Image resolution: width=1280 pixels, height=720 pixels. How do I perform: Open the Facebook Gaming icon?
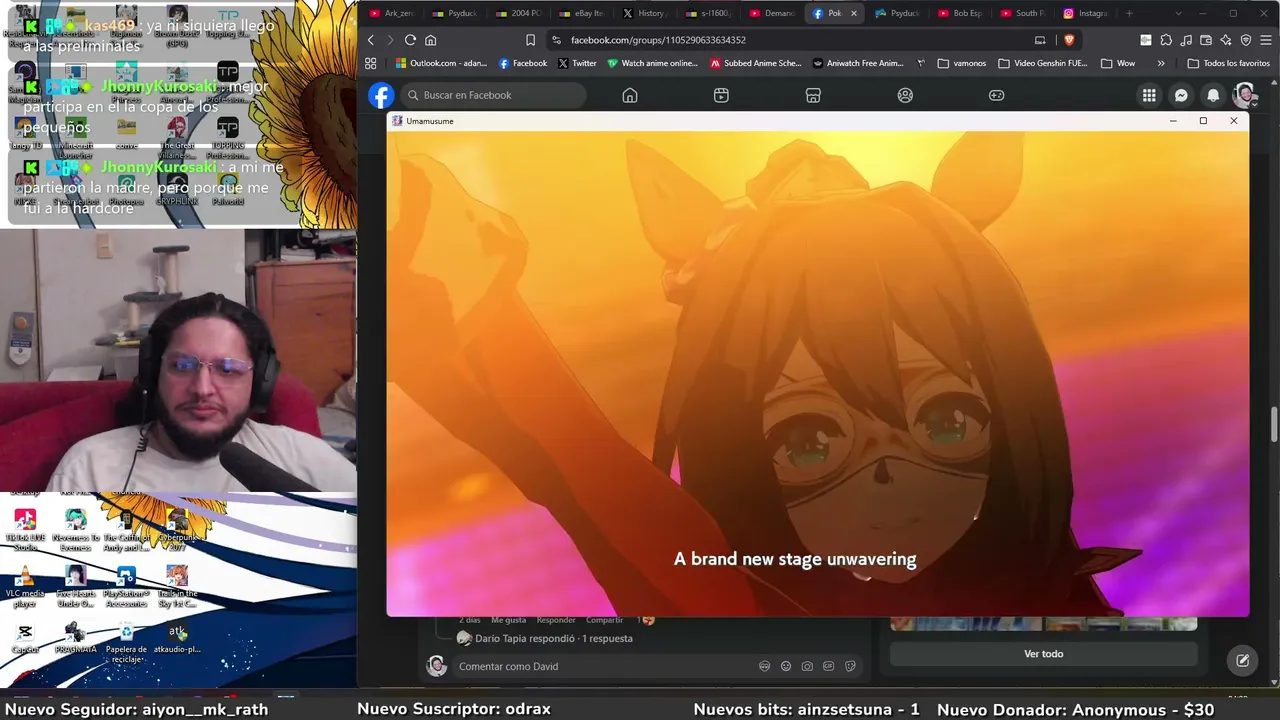[x=997, y=95]
